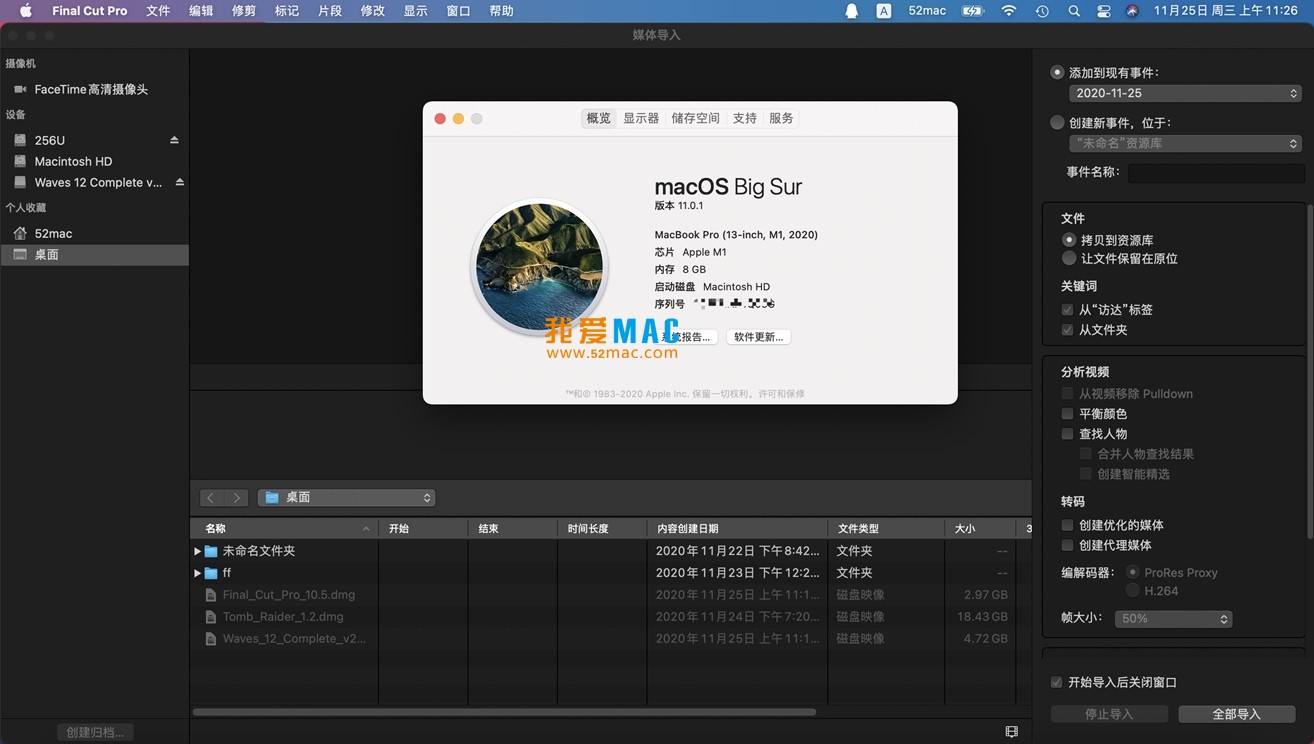Image resolution: width=1314 pixels, height=744 pixels.
Task: Go forward with the right chevron button
Action: click(x=236, y=497)
